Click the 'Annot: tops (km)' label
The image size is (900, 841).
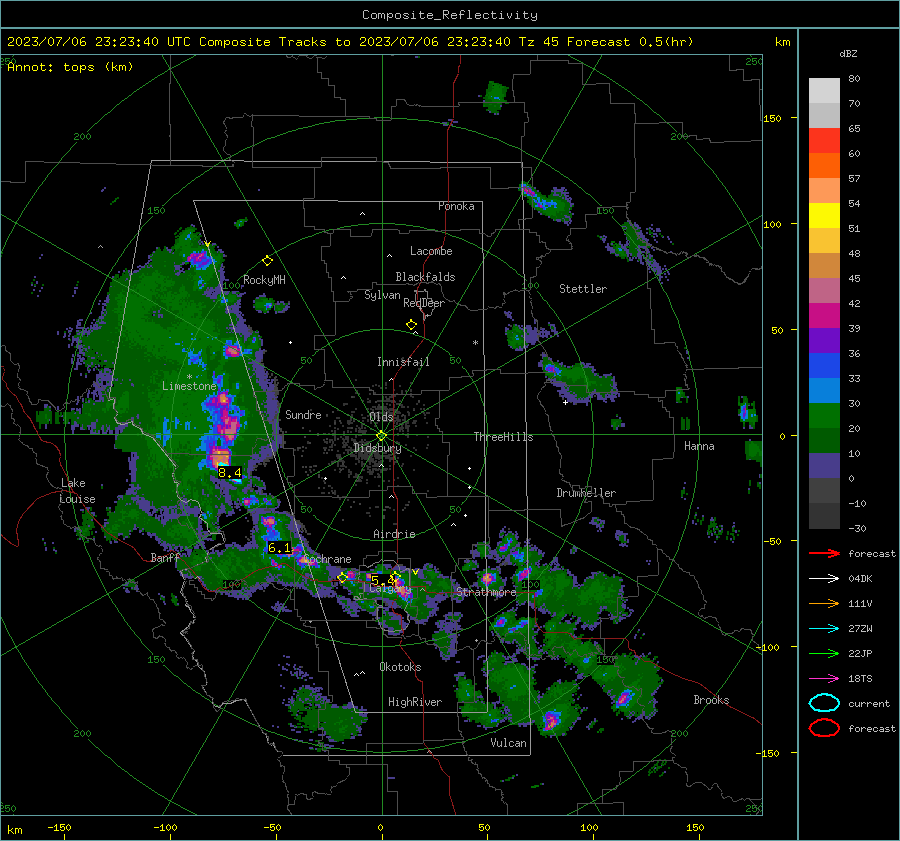tap(70, 67)
